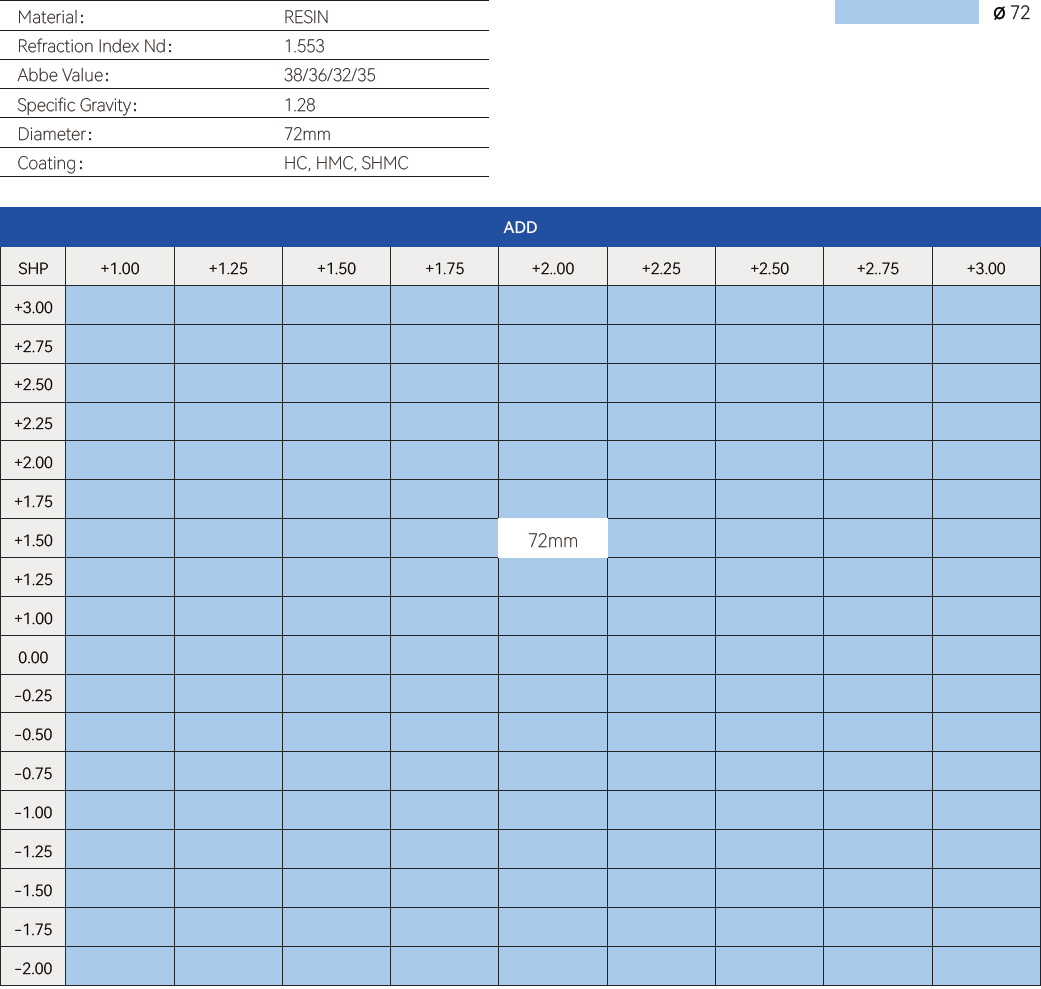Viewport: 1041px width, 989px height.
Task: Click the blue legend swatch beside ø 72
Action: 906,12
